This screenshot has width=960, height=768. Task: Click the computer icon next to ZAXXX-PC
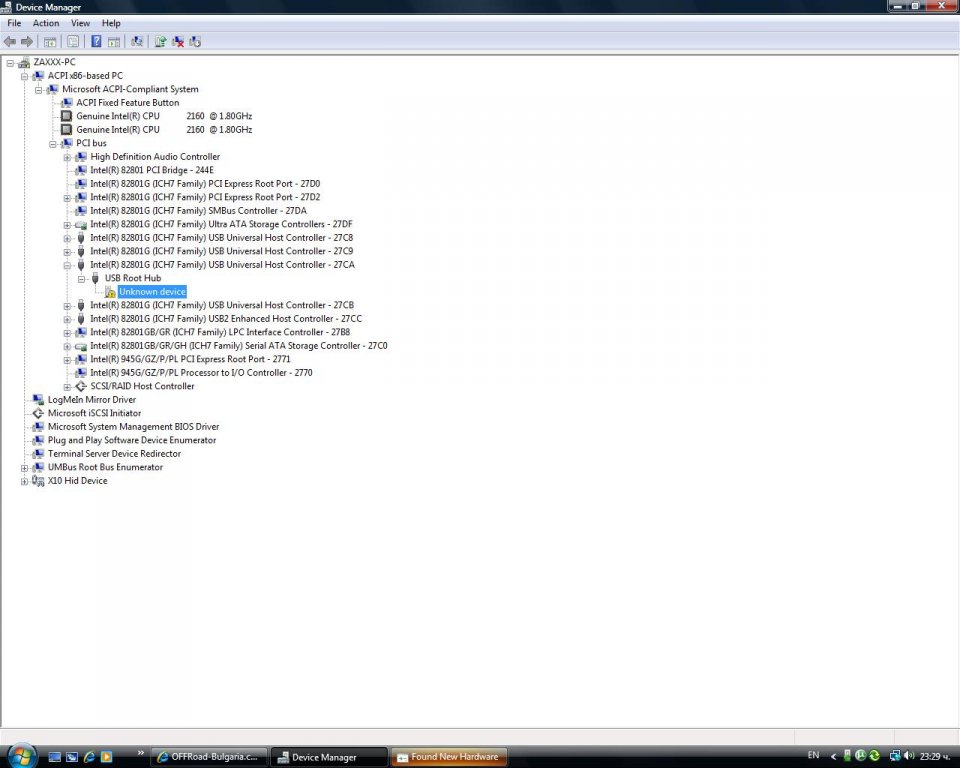click(x=24, y=62)
